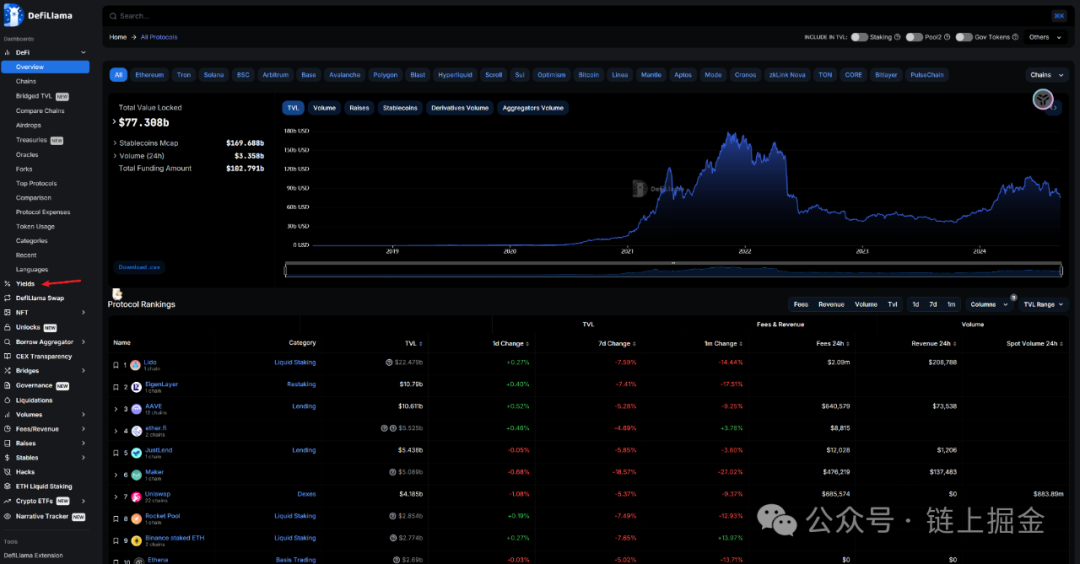Open Bridged TVL in sidebar
The height and width of the screenshot is (564, 1080).
42,96
